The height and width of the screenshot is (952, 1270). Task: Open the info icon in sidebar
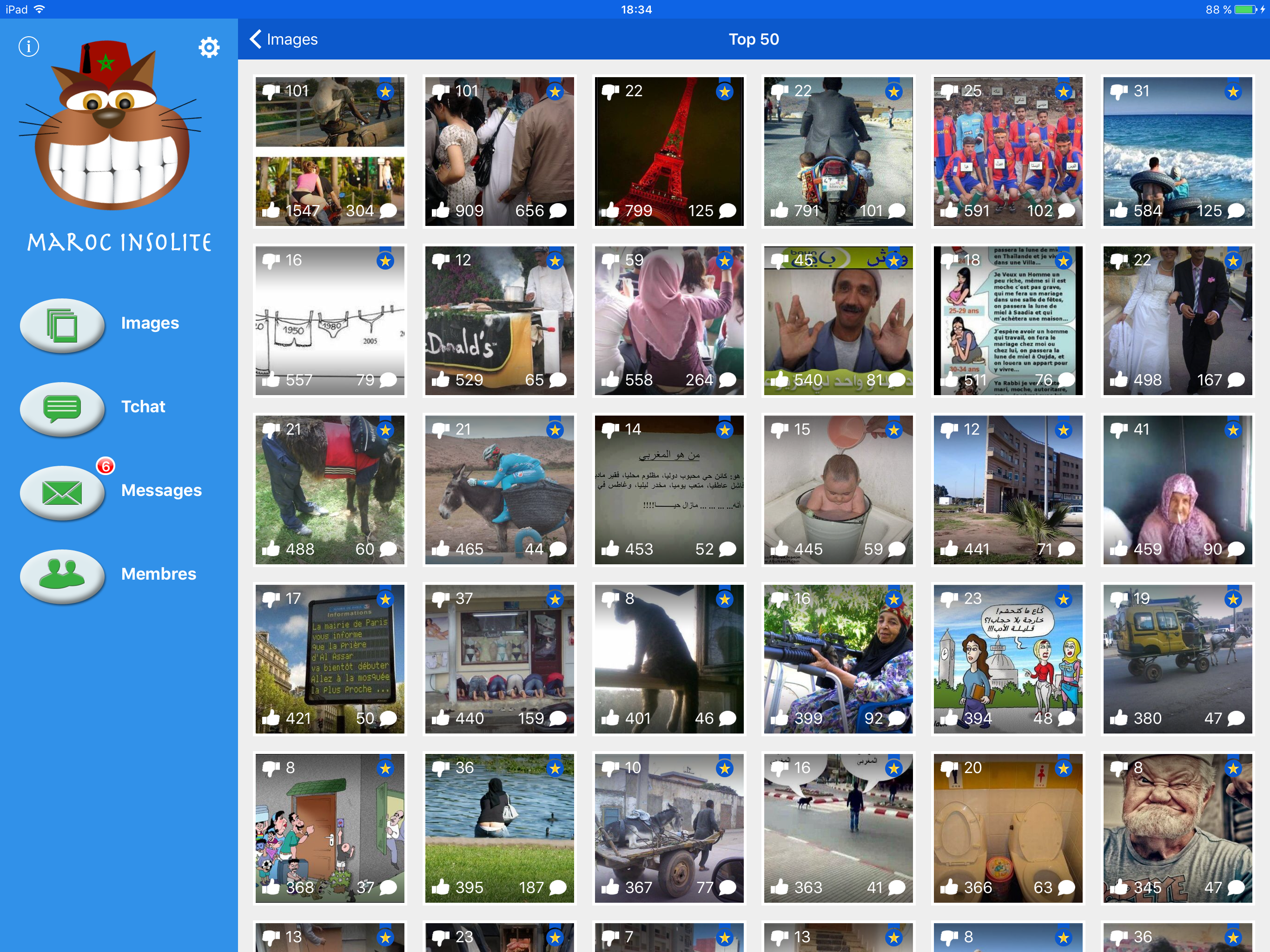[x=29, y=46]
